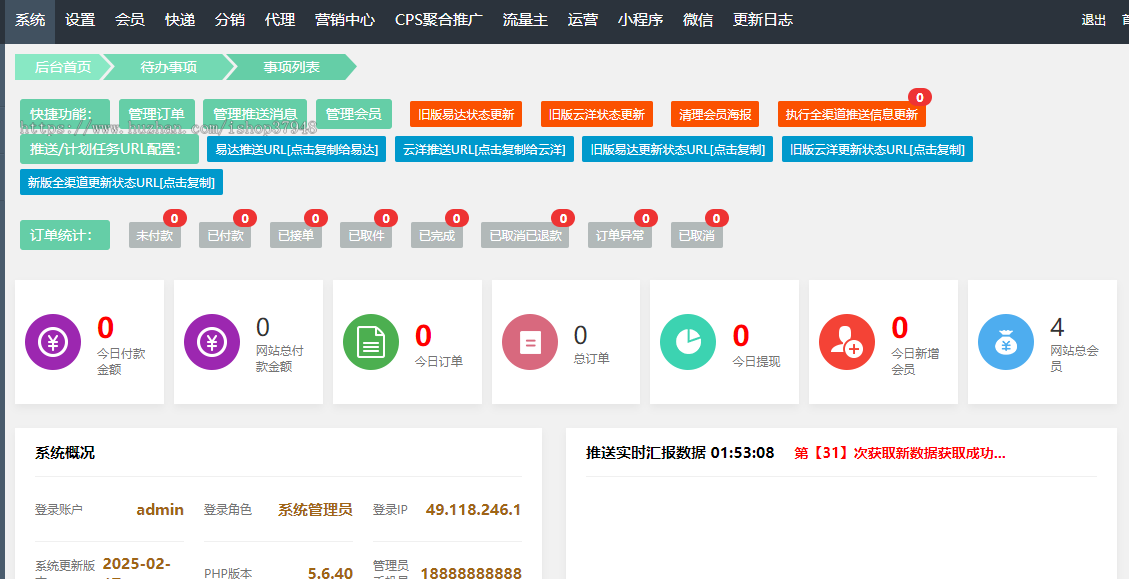Click the red add-member icon for 今日新增会员
This screenshot has width=1129, height=579.
pos(847,342)
